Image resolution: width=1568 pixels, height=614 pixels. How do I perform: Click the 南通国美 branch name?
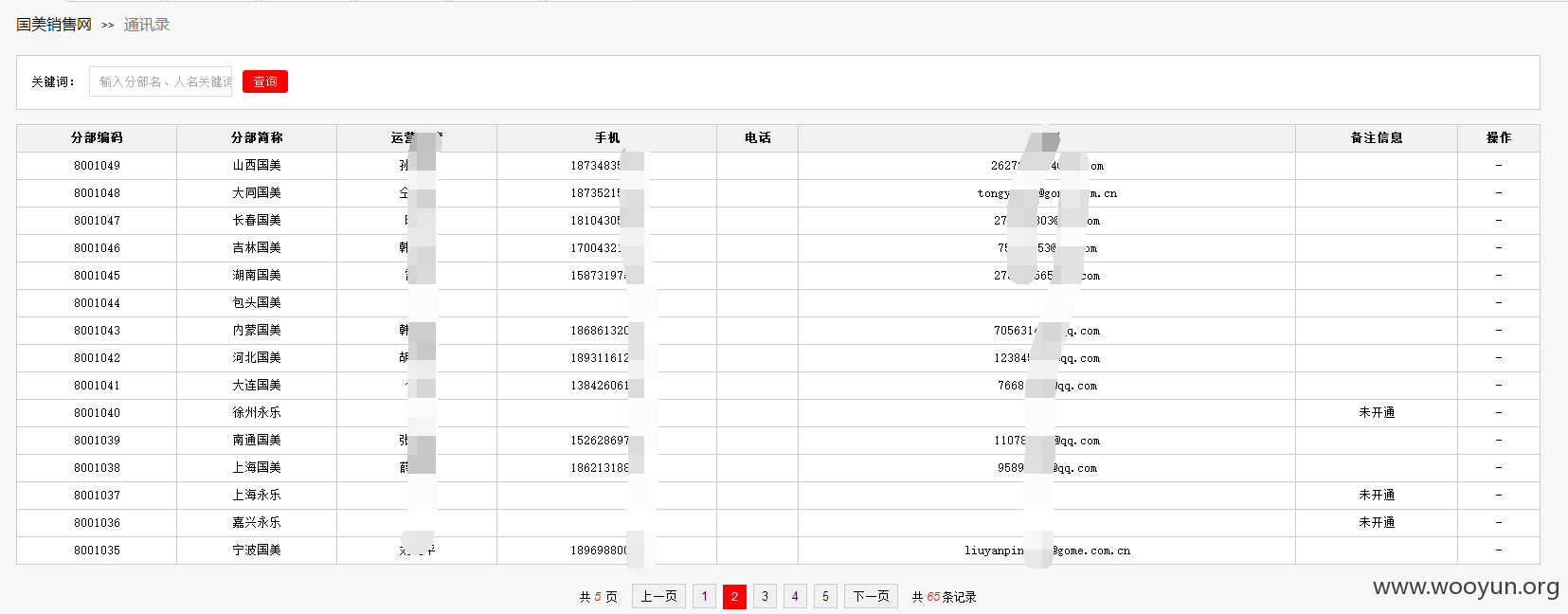tap(257, 440)
